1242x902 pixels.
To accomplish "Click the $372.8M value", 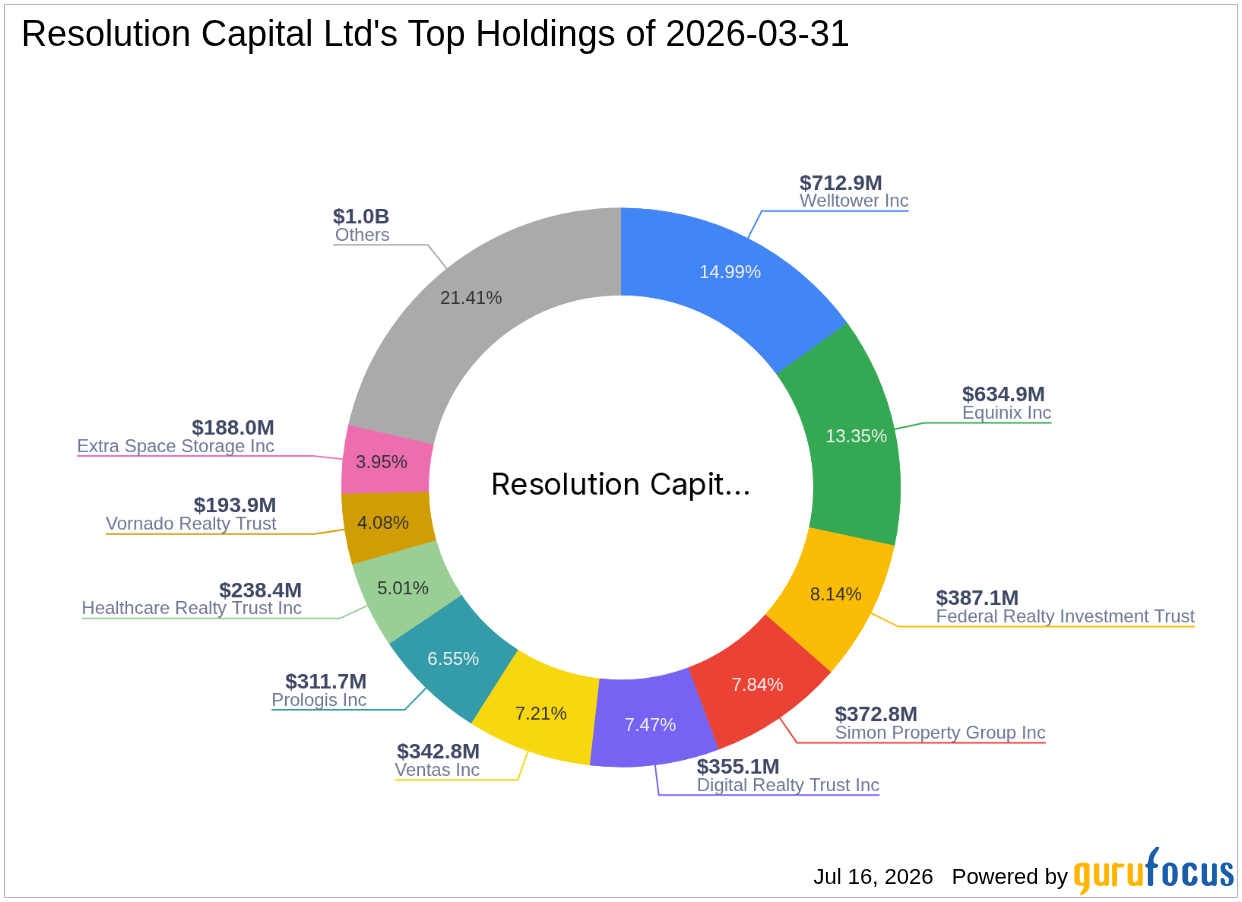I will pyautogui.click(x=876, y=714).
